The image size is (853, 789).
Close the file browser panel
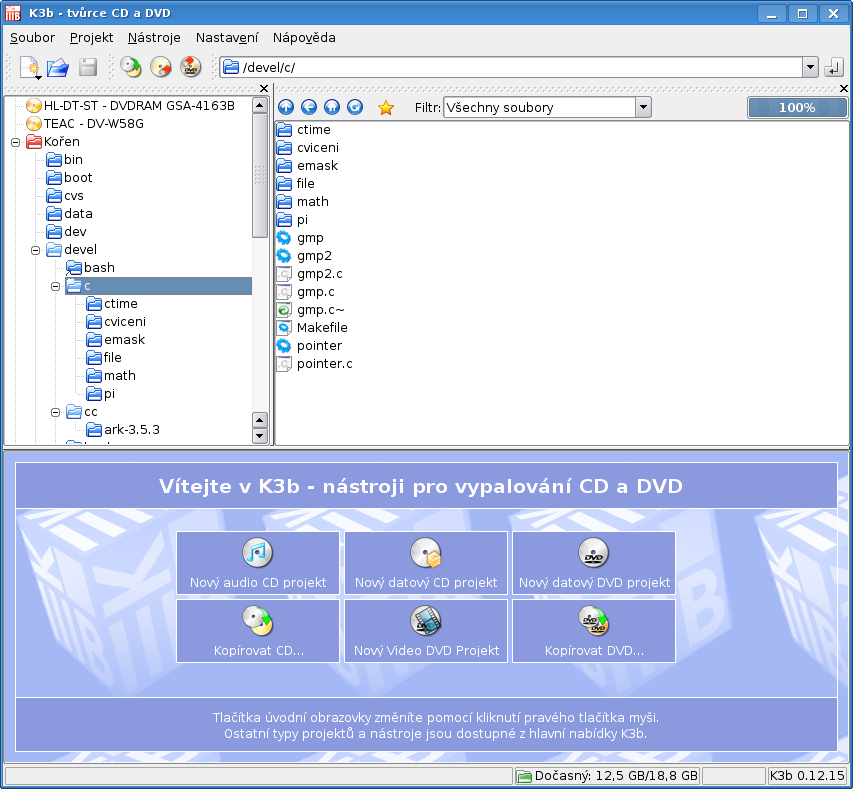coord(844,88)
